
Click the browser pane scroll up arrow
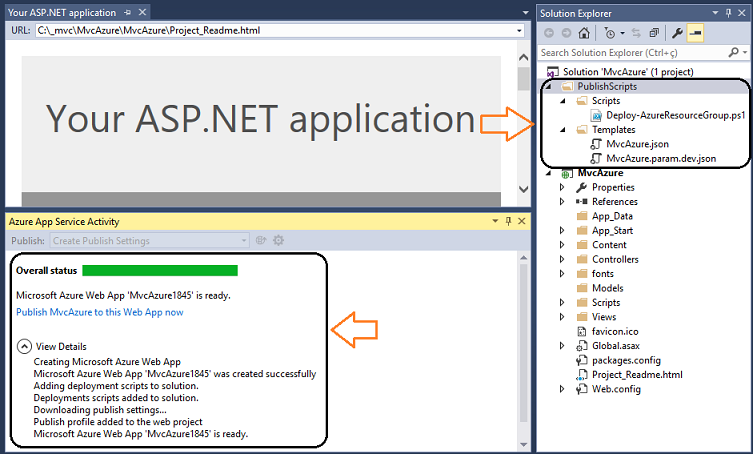click(524, 57)
